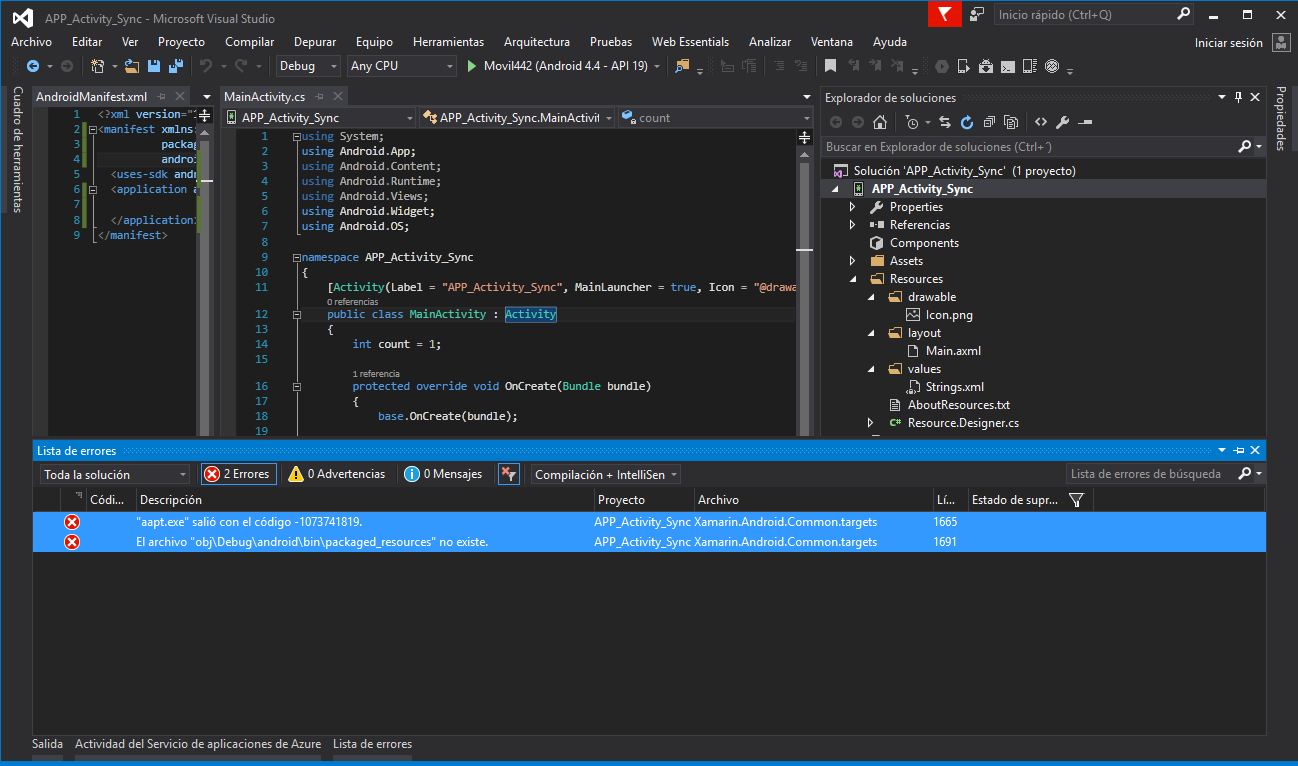1298x766 pixels.
Task: Open Properties via the wrench icon
Action: coord(1063,122)
